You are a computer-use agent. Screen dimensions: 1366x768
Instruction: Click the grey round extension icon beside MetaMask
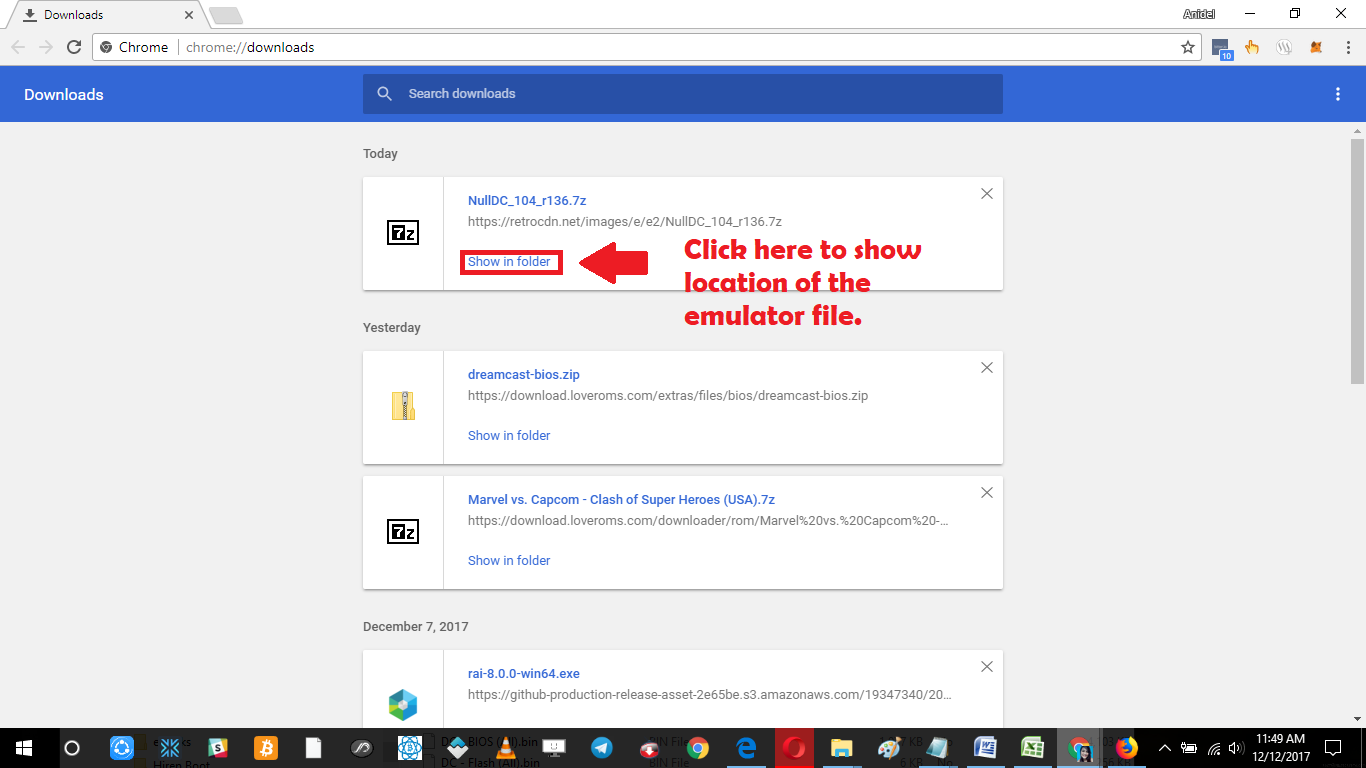click(x=1285, y=47)
